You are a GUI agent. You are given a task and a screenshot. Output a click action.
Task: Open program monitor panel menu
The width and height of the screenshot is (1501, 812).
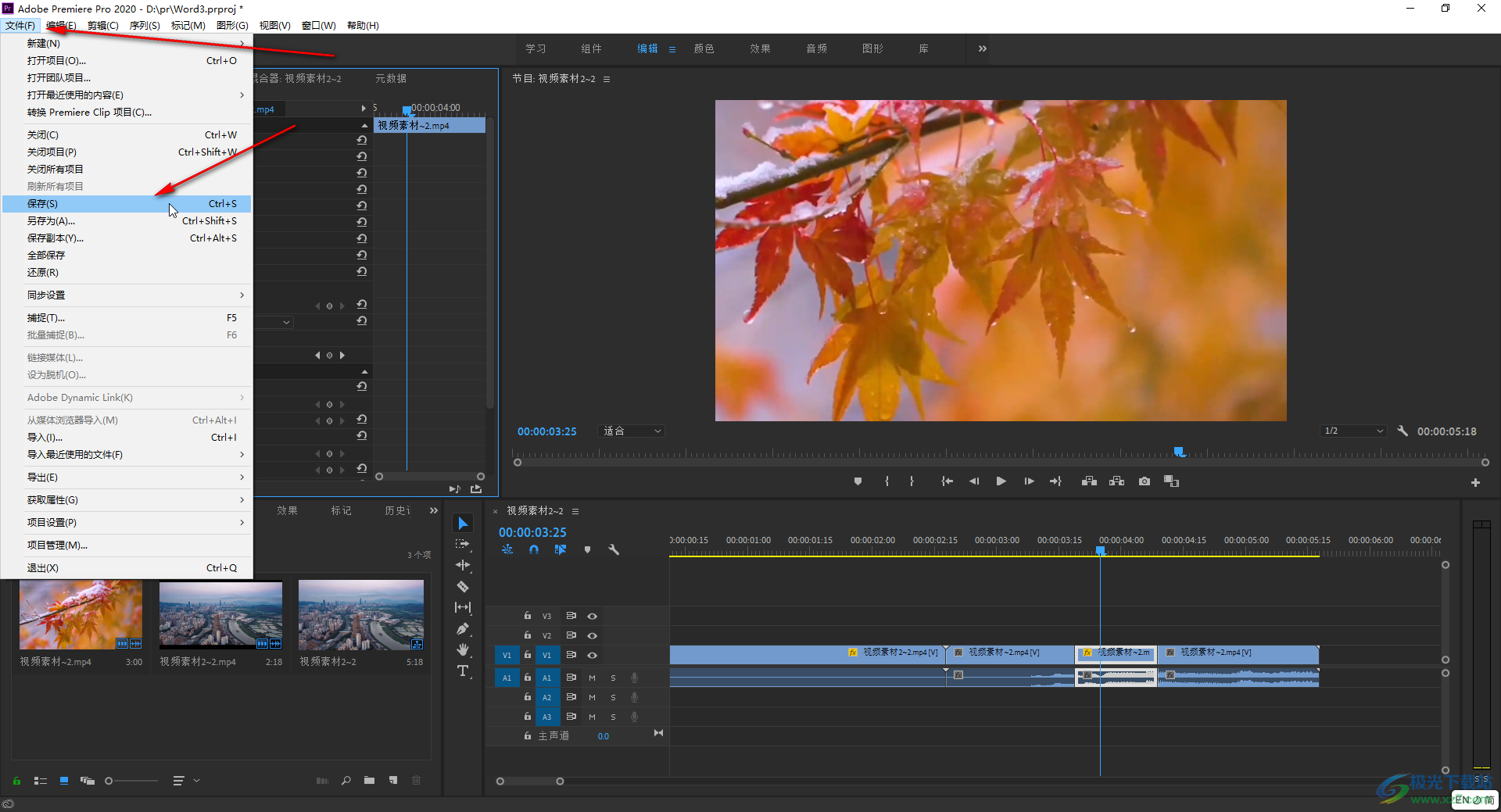click(x=607, y=79)
